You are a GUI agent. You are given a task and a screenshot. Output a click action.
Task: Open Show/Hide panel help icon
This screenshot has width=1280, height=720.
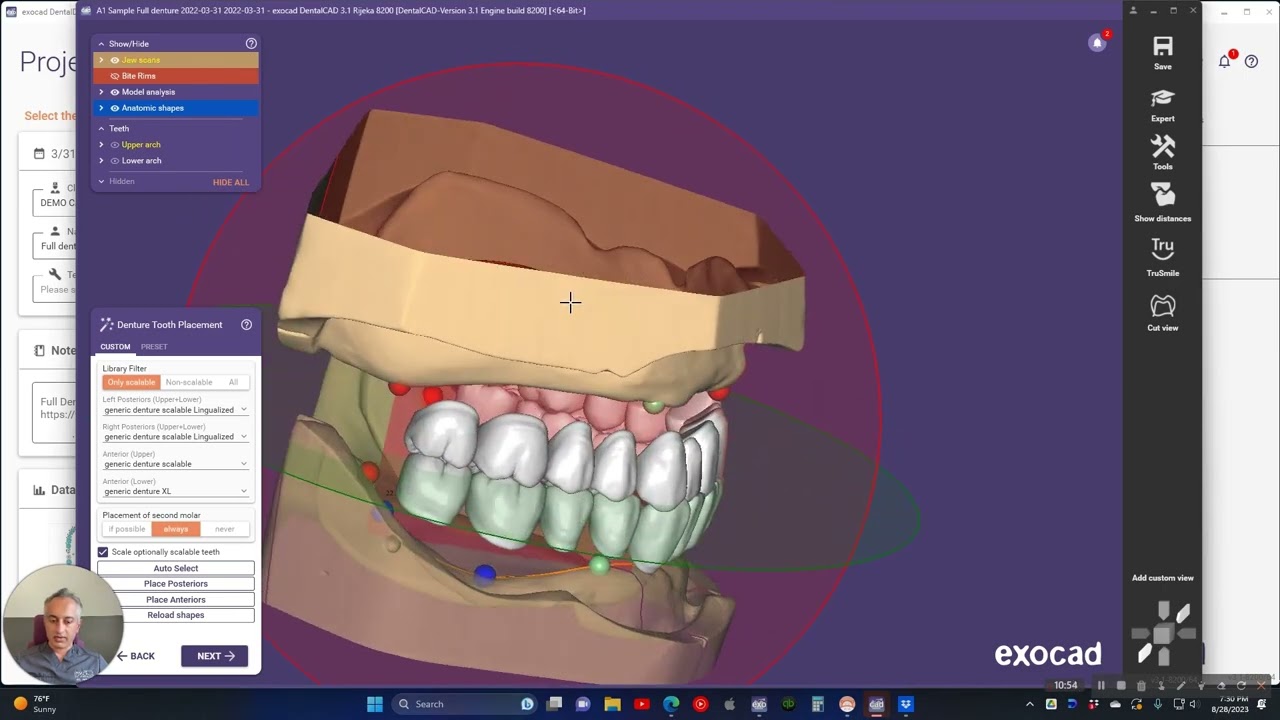251,44
